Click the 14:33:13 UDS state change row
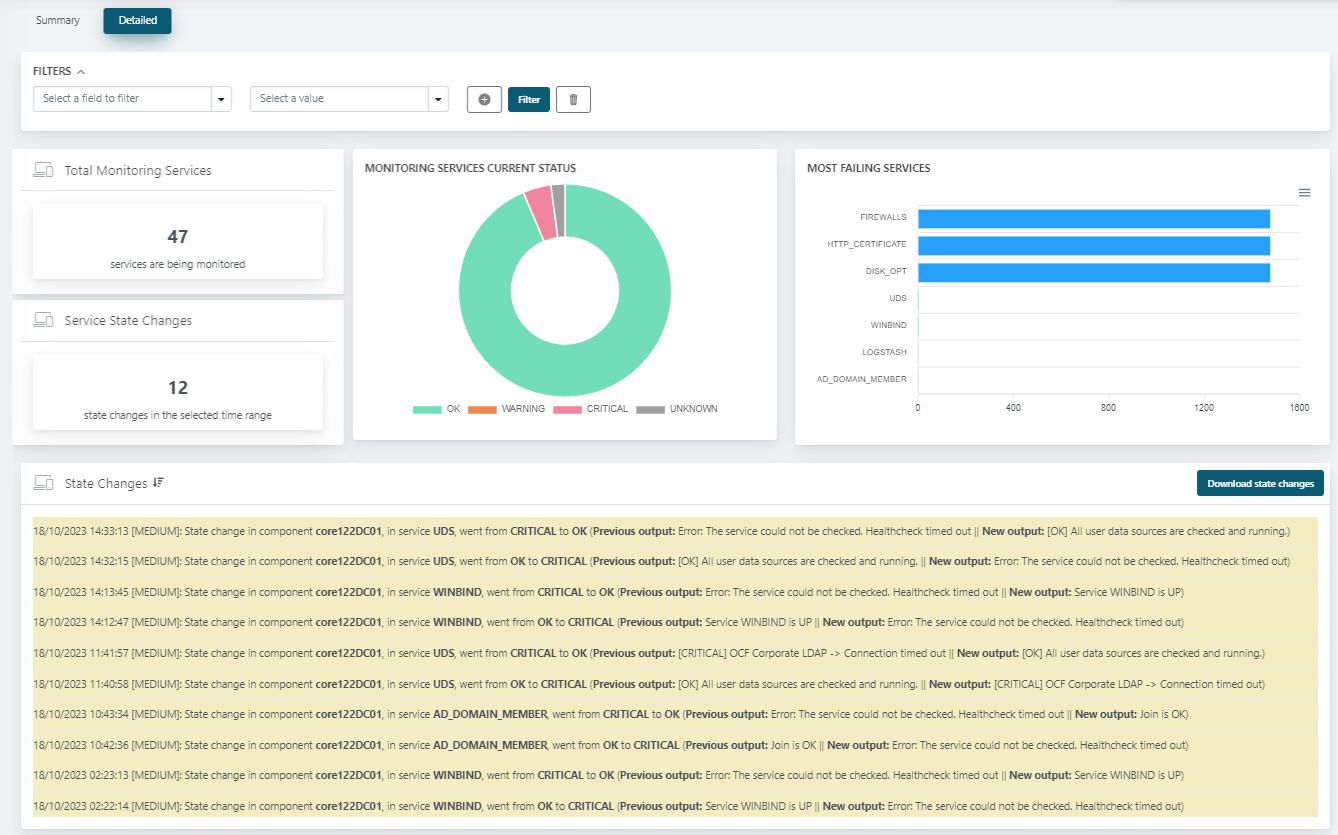 click(x=675, y=531)
